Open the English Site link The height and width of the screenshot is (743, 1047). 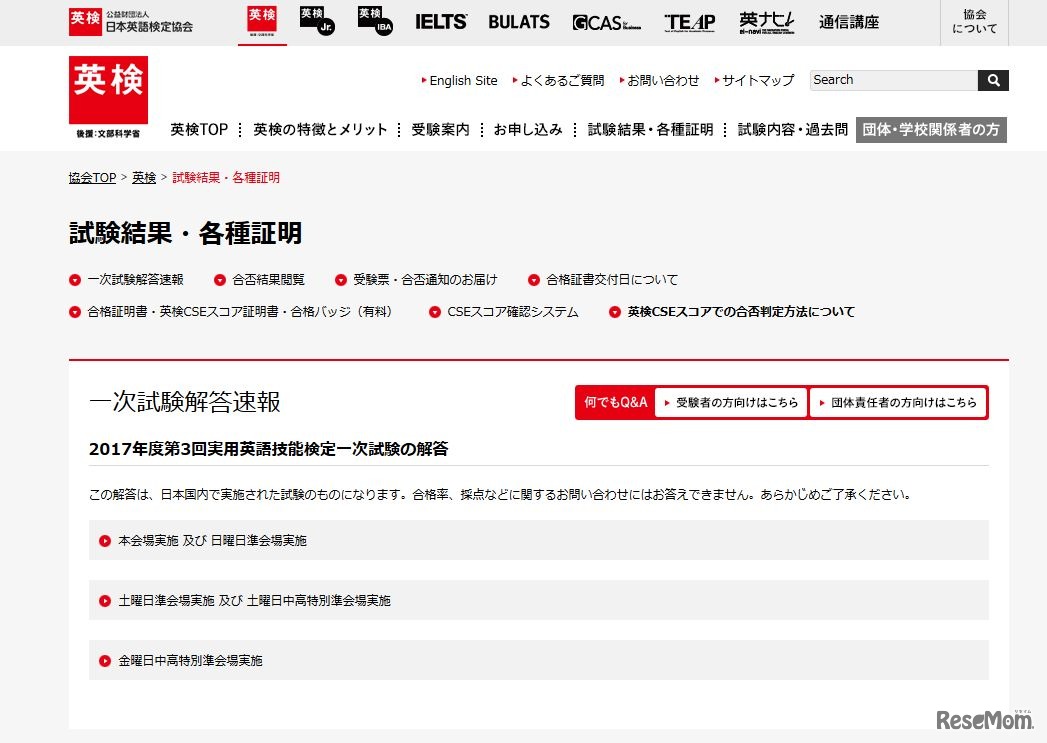click(463, 81)
